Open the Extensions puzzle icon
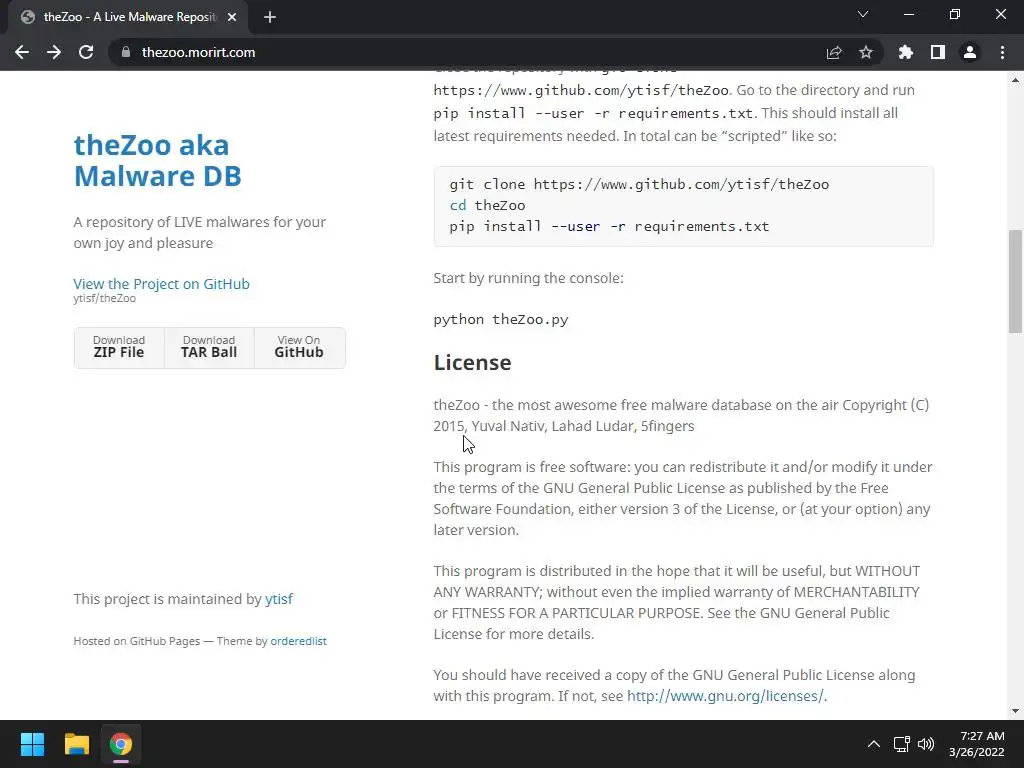 [906, 52]
